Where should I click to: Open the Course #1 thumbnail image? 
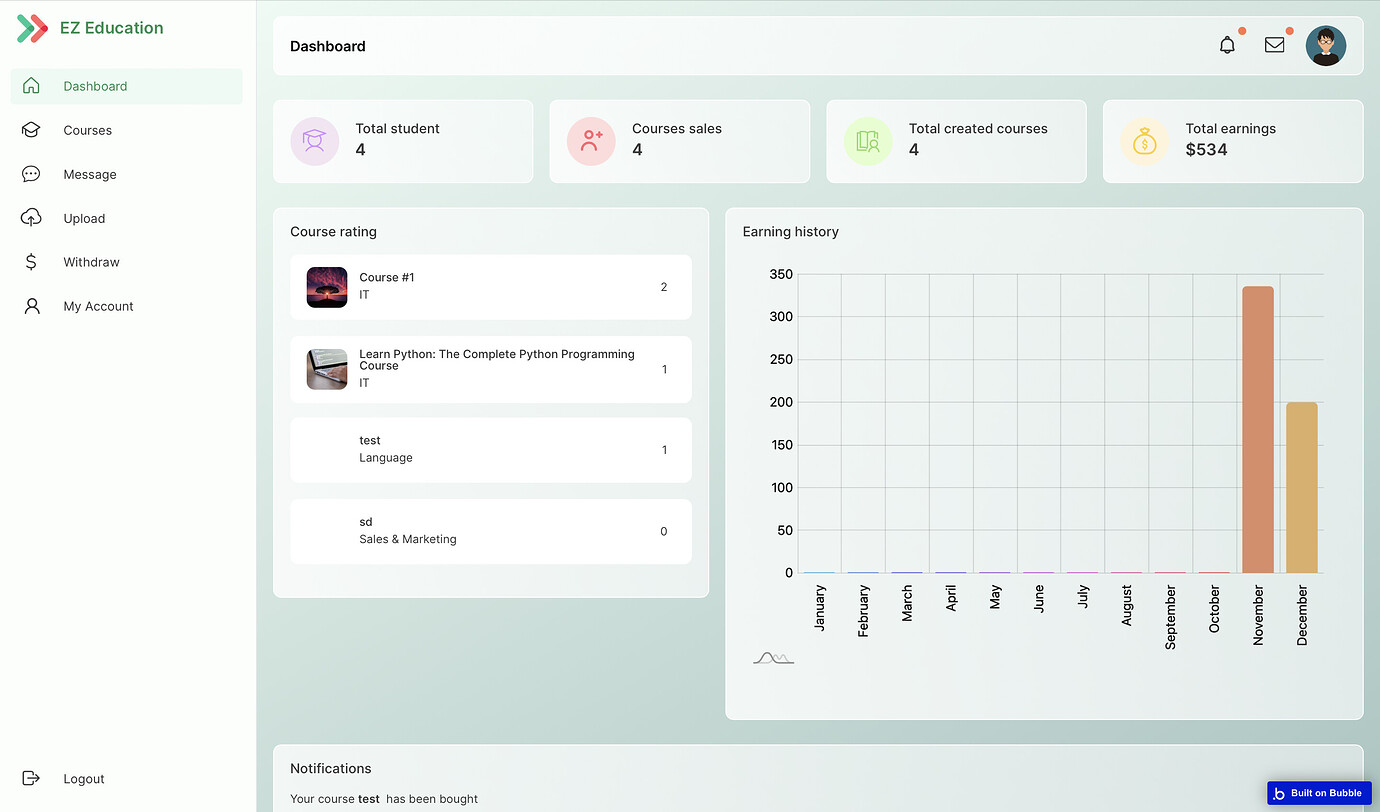tap(327, 287)
